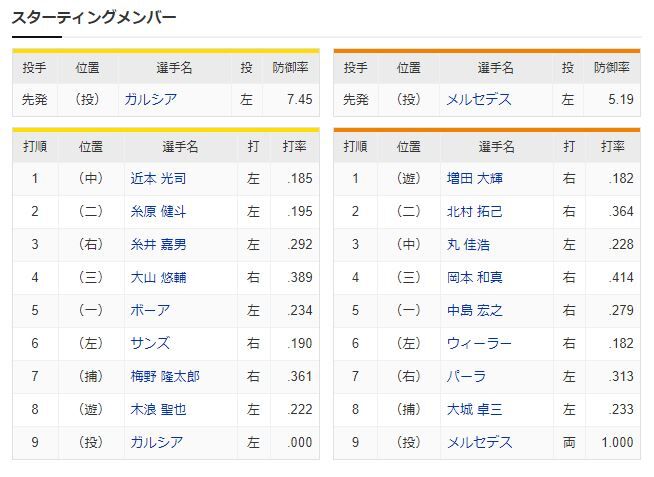This screenshot has height=477, width=654.
Task: Select player link 大山 悠輔
Action: [158, 278]
